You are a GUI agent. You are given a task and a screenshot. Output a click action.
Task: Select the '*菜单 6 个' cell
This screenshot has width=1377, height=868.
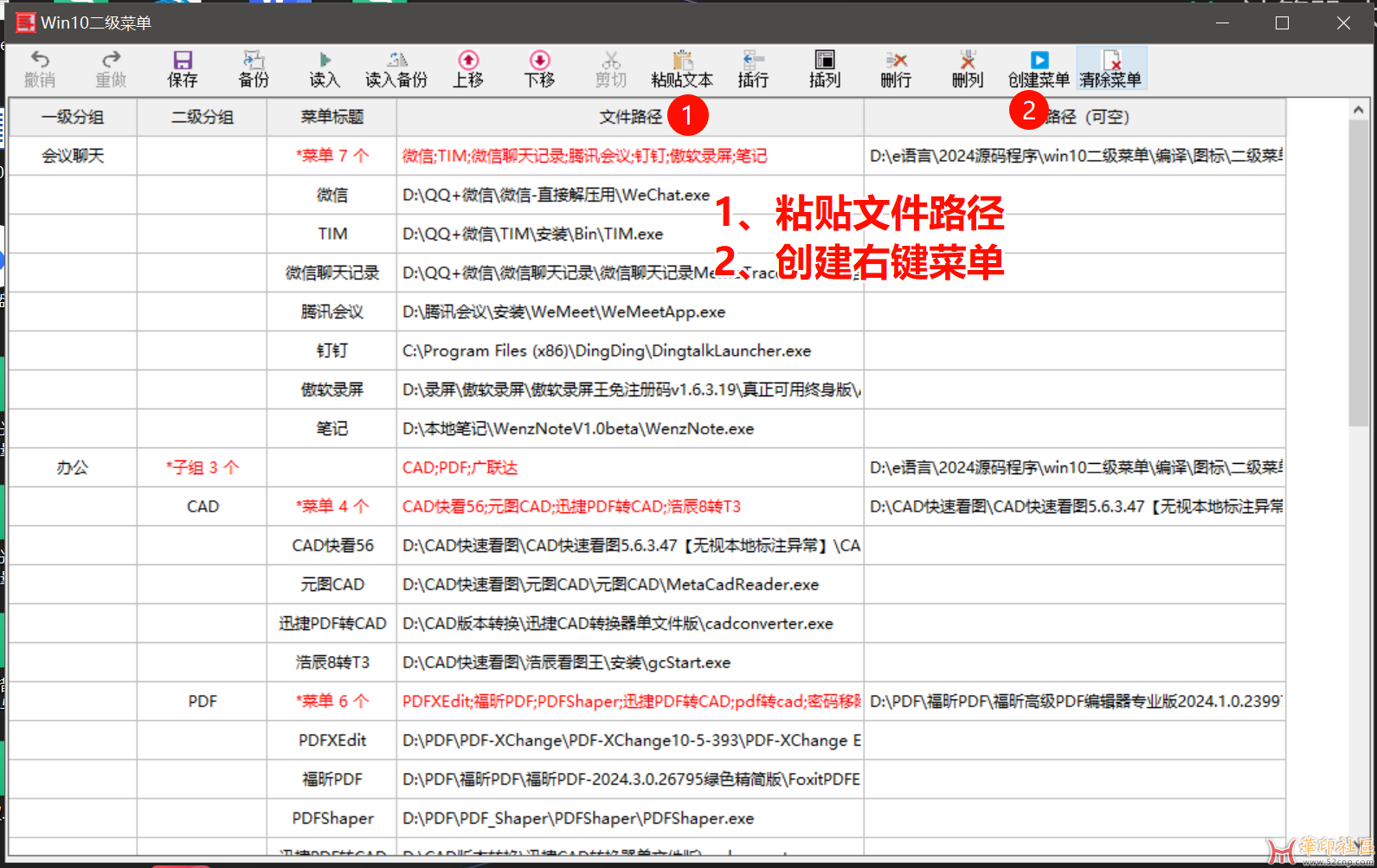332,701
